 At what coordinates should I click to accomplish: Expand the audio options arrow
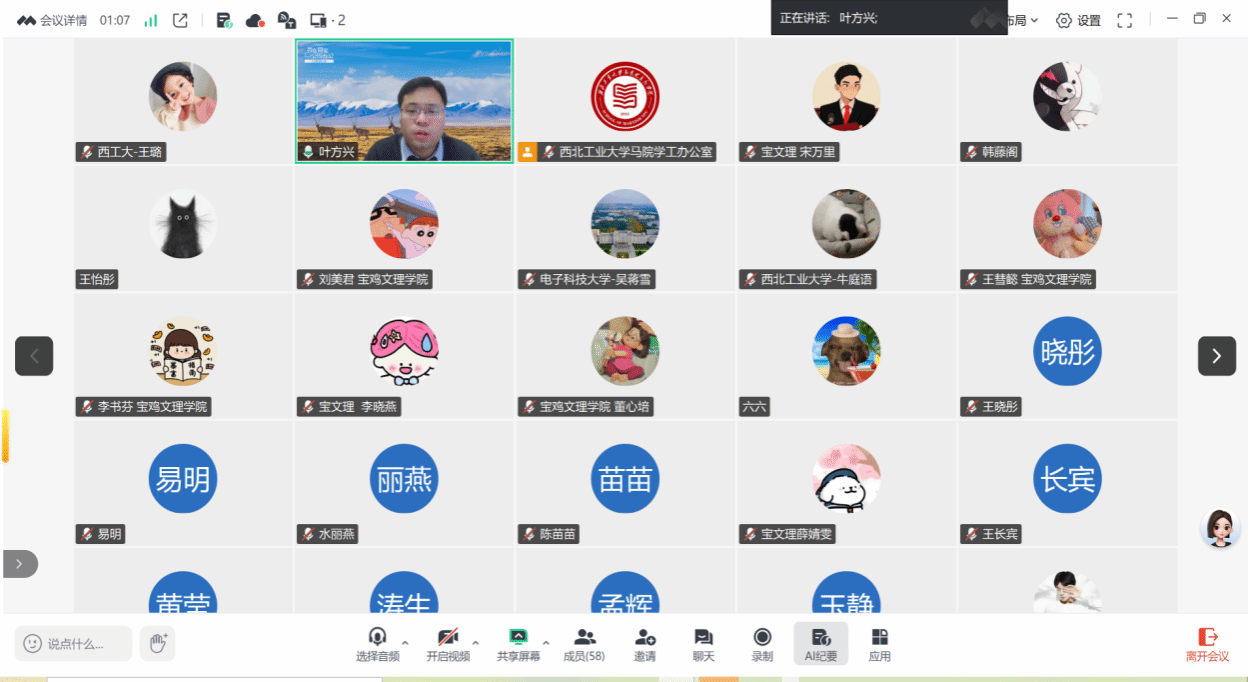coord(405,642)
